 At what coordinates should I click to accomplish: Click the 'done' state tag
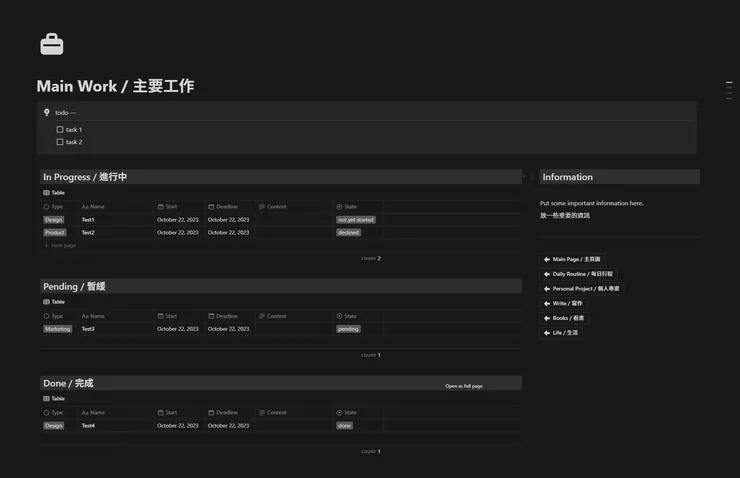tap(344, 426)
